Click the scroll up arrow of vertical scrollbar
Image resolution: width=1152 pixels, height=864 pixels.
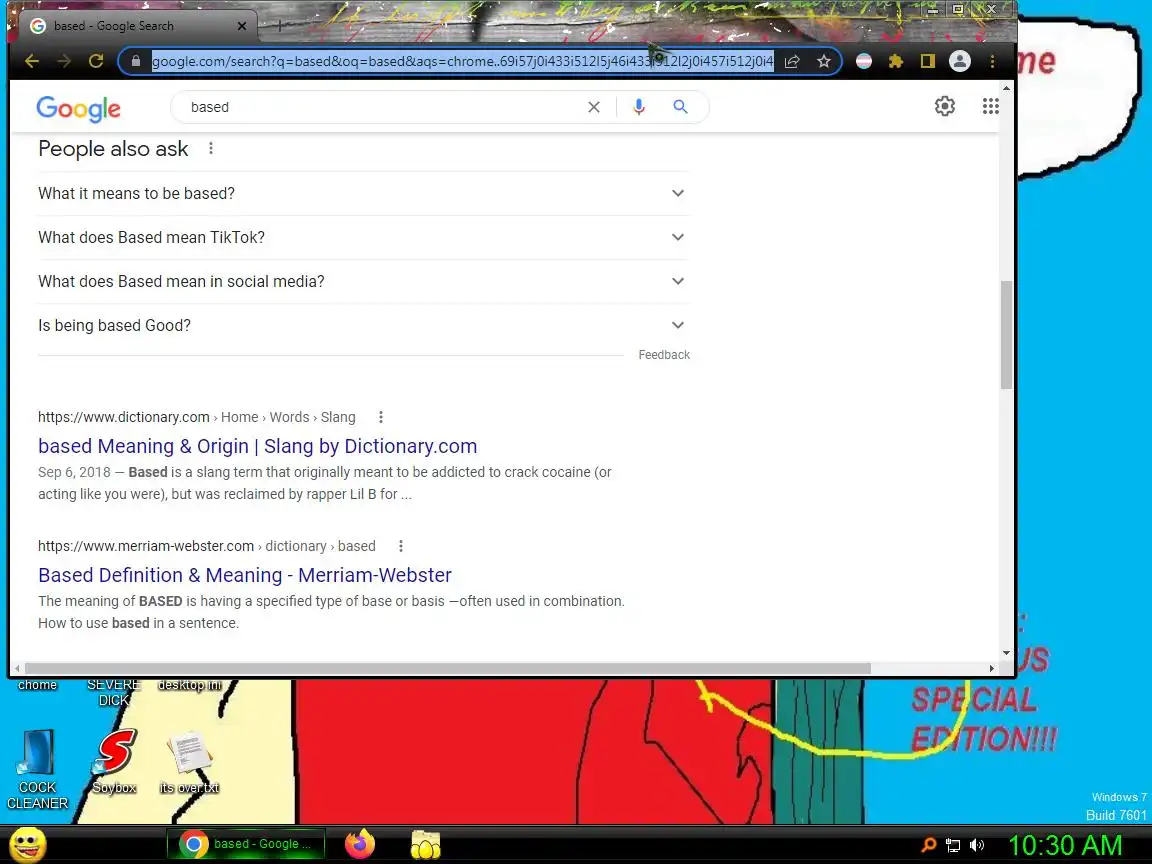coord(1007,88)
